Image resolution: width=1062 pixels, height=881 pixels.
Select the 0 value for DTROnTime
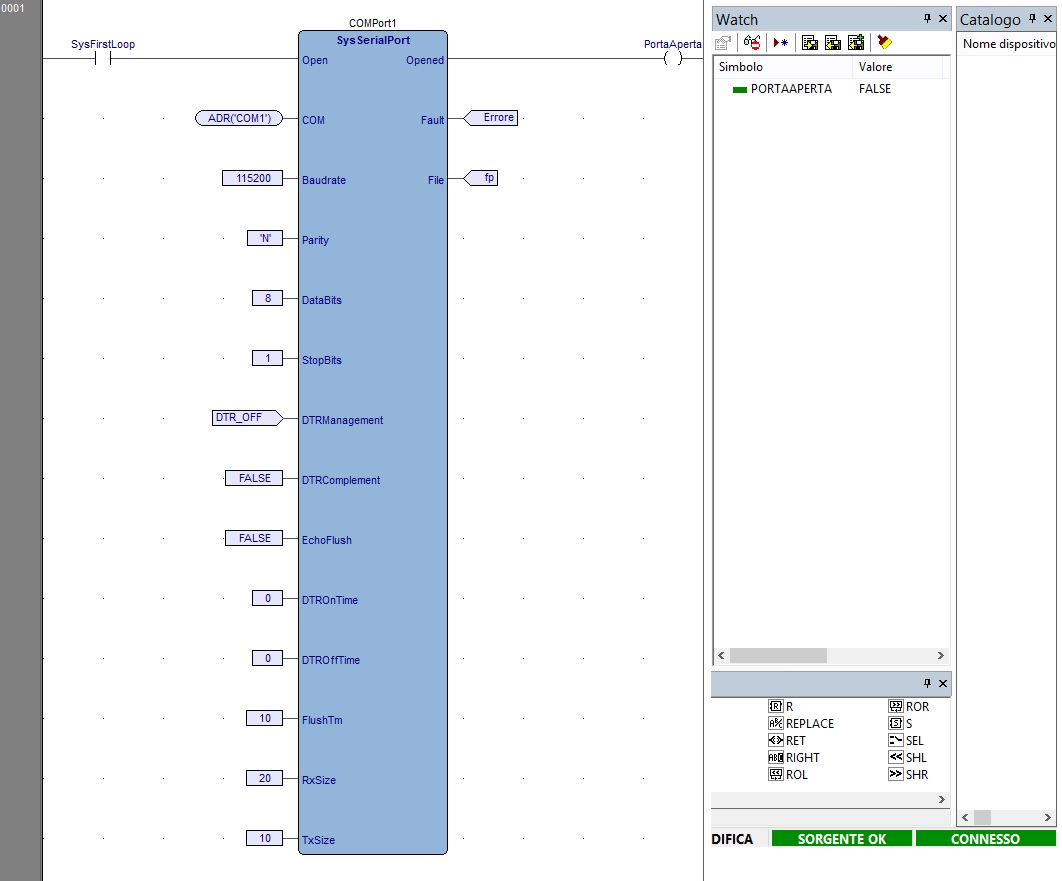[268, 598]
